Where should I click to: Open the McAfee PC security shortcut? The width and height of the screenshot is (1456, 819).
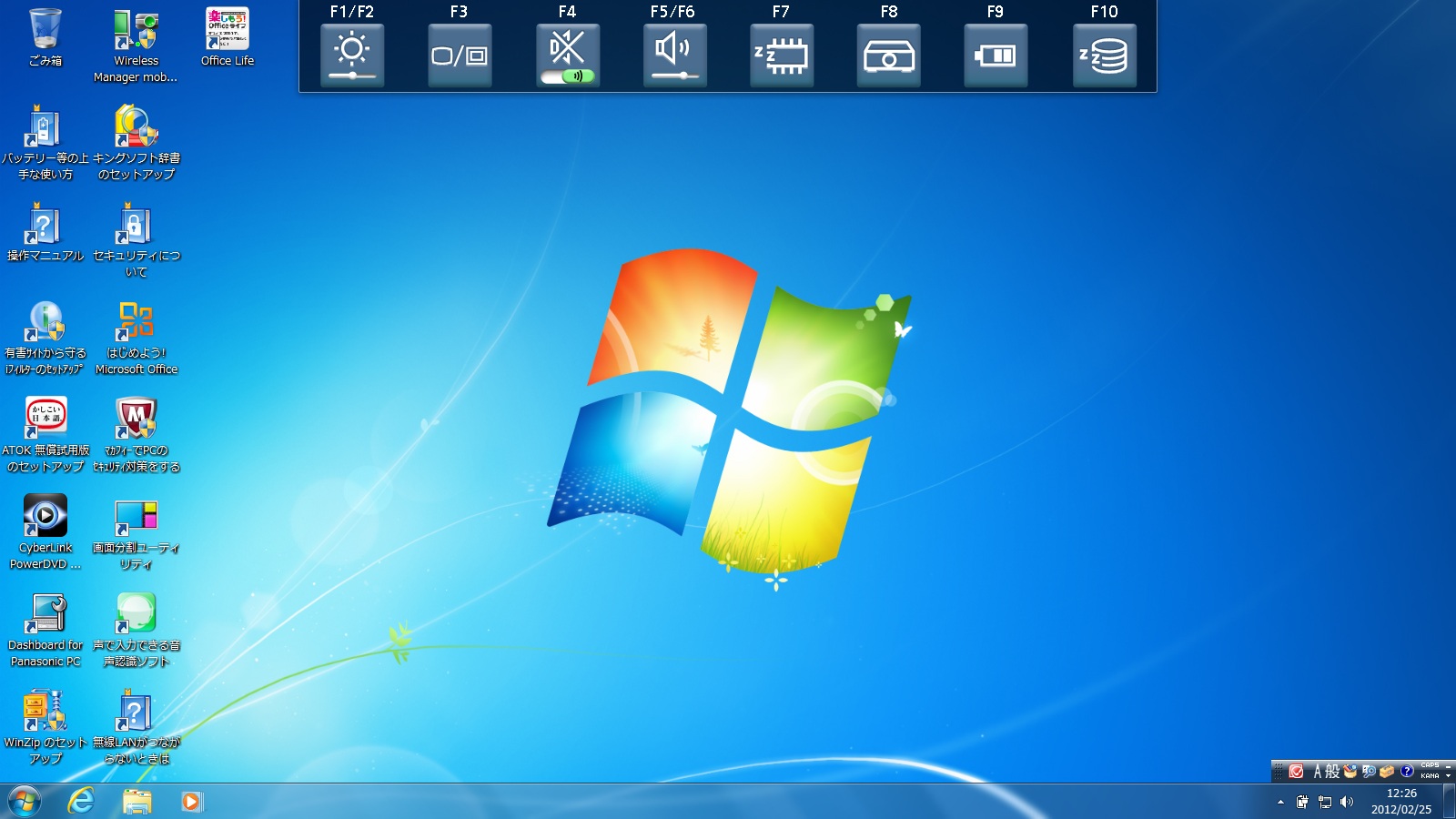tap(136, 436)
